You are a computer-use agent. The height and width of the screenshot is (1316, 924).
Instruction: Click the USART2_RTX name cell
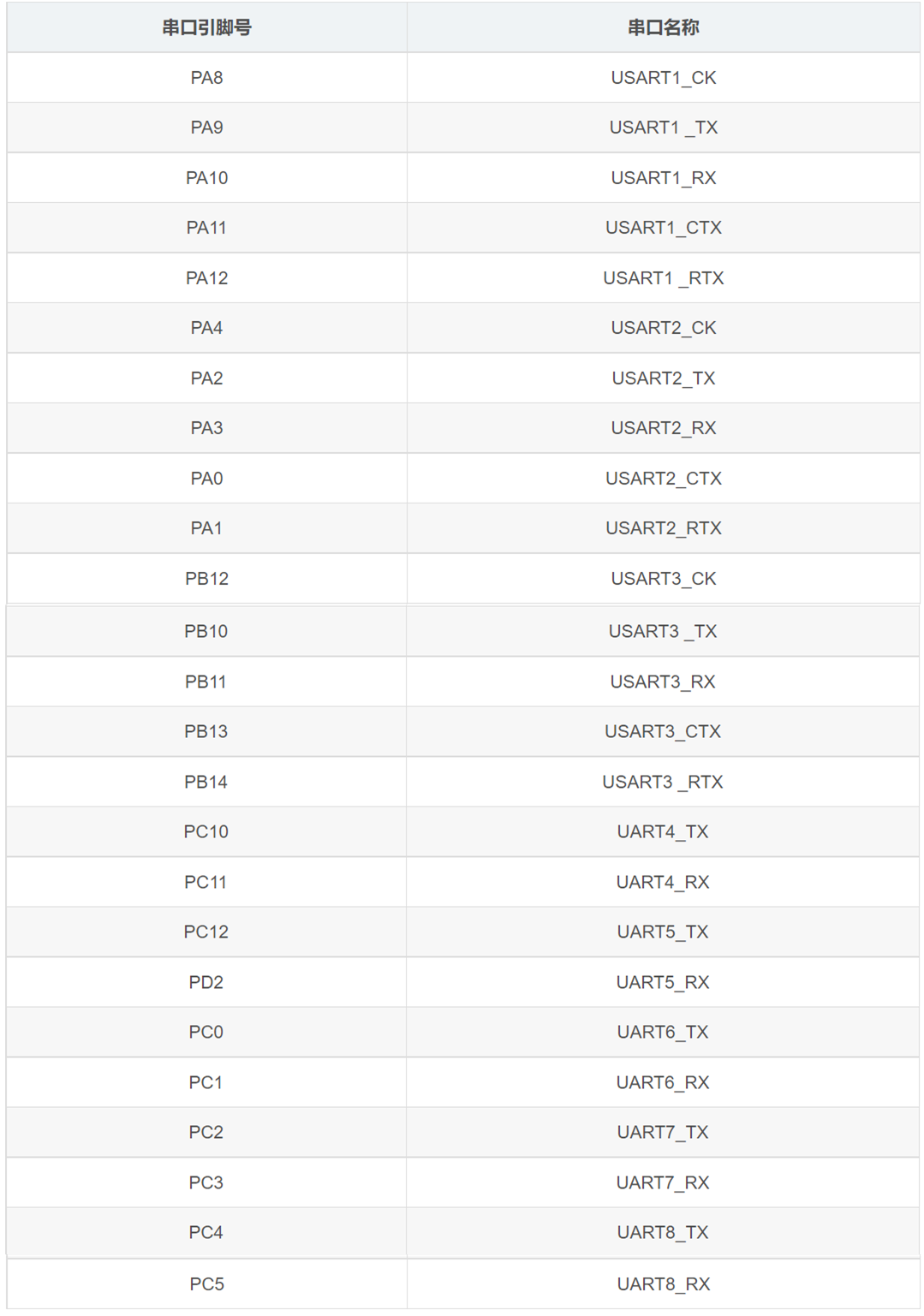(x=663, y=528)
